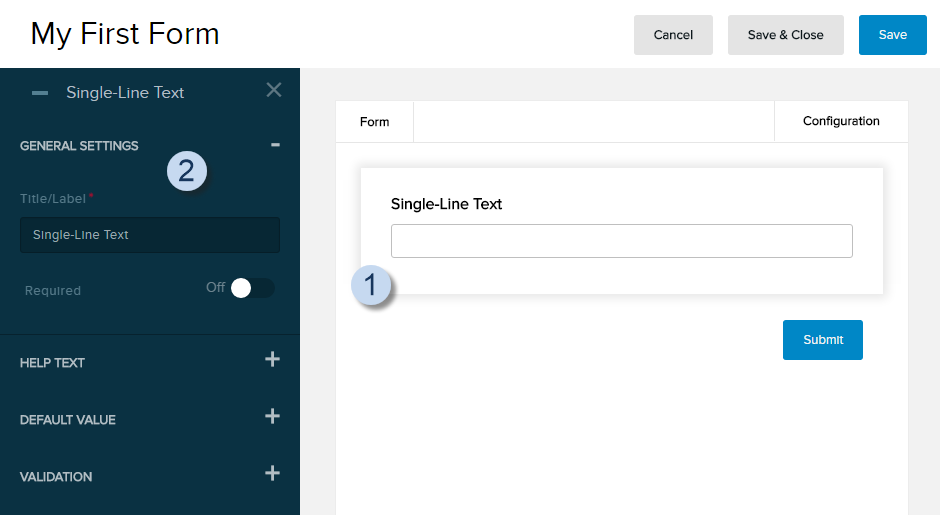Click the Save & Close button
The height and width of the screenshot is (515, 940).
(785, 35)
